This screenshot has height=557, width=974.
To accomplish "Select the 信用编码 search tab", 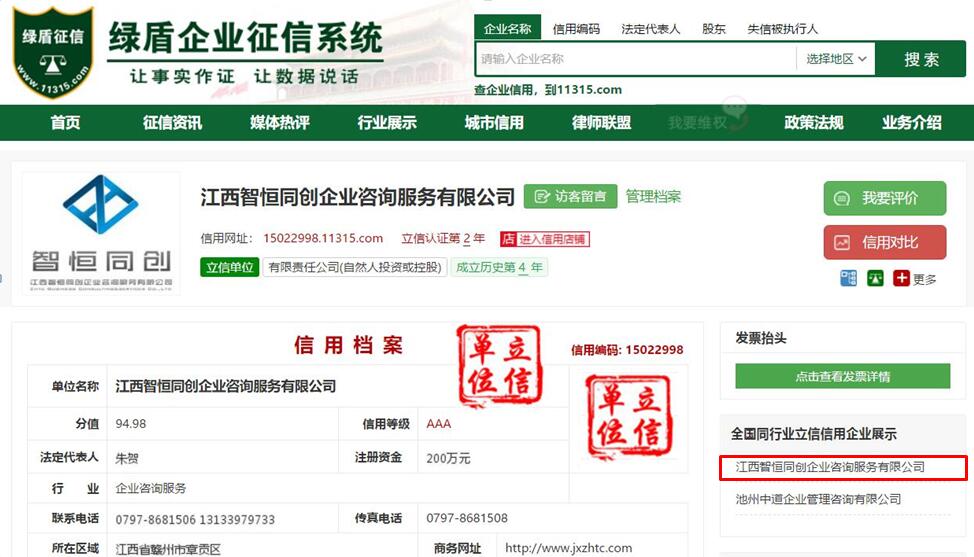I will click(576, 29).
